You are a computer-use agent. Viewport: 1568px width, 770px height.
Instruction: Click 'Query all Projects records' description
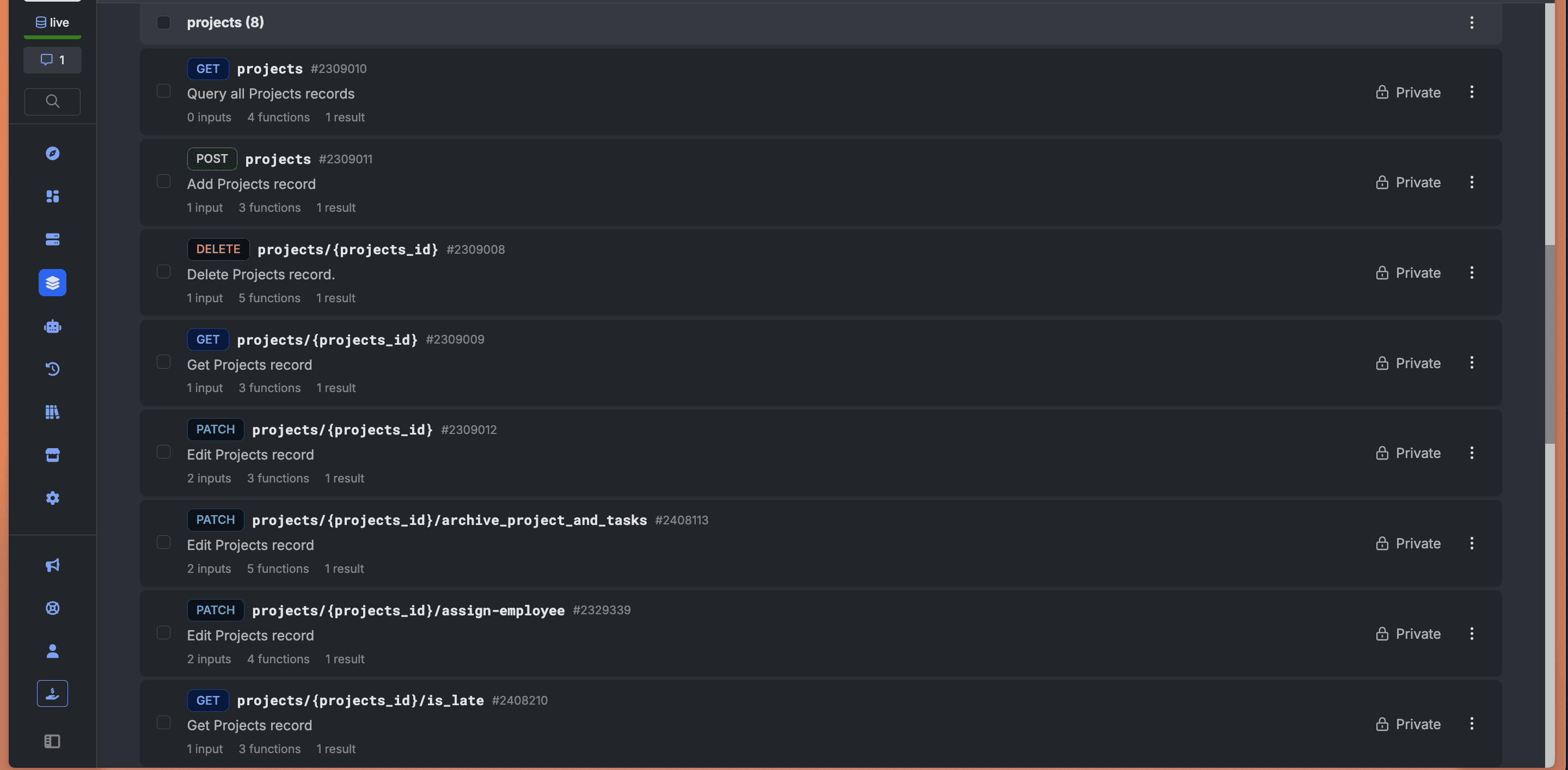(270, 94)
